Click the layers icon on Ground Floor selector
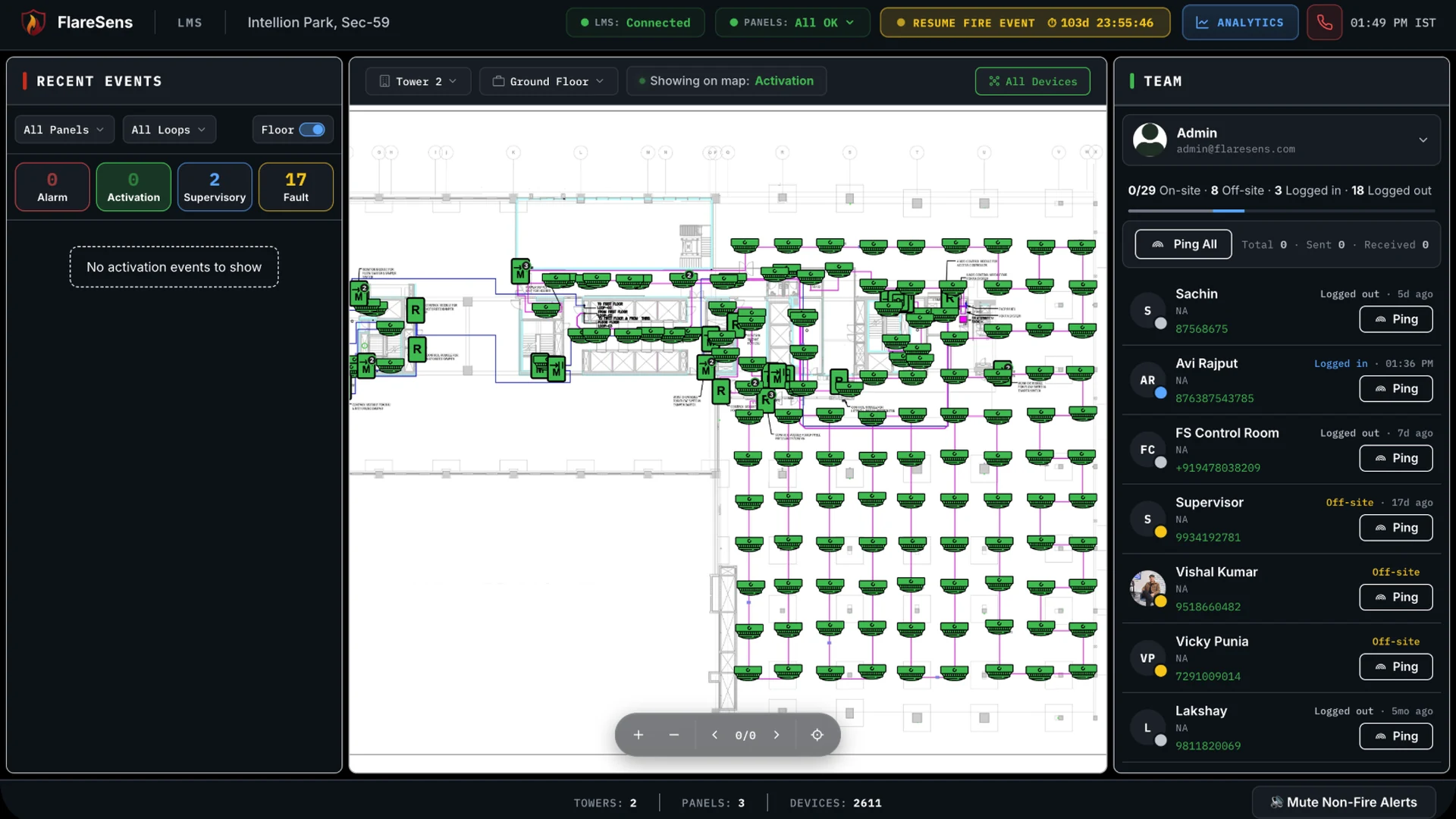This screenshot has height=819, width=1456. (x=498, y=81)
